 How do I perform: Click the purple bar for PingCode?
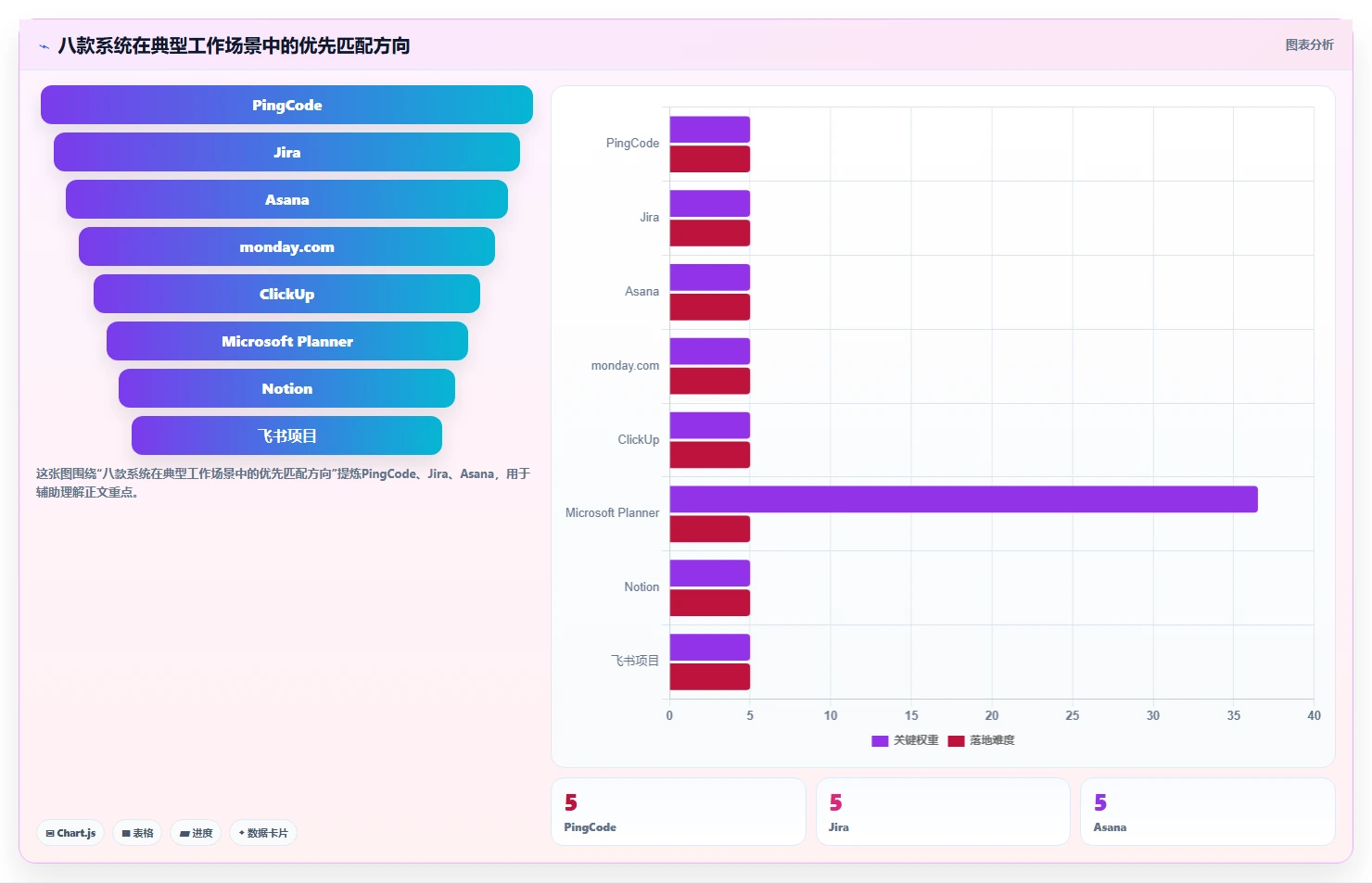[709, 130]
